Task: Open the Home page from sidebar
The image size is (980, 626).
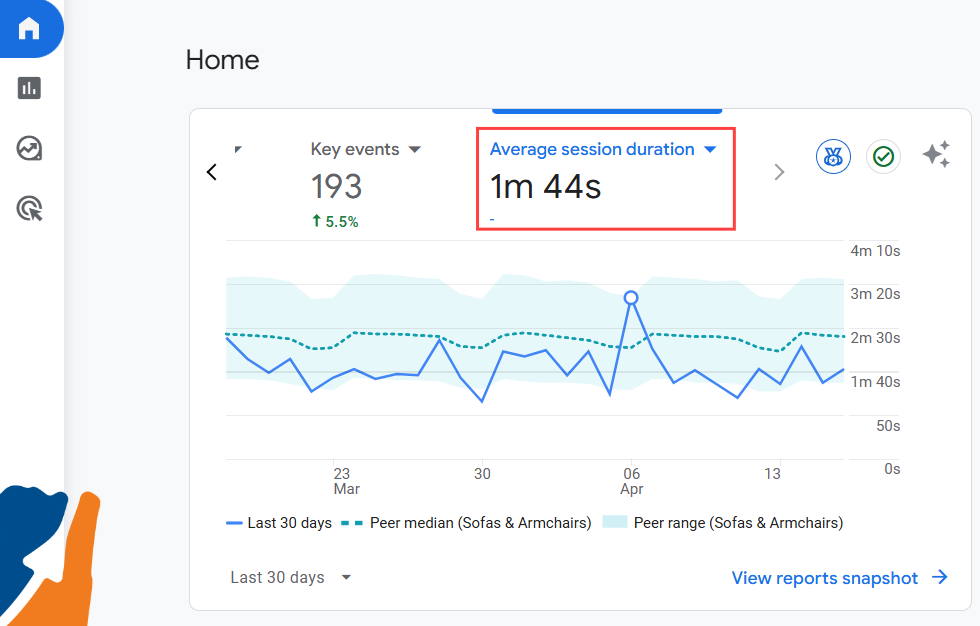Action: 29,29
